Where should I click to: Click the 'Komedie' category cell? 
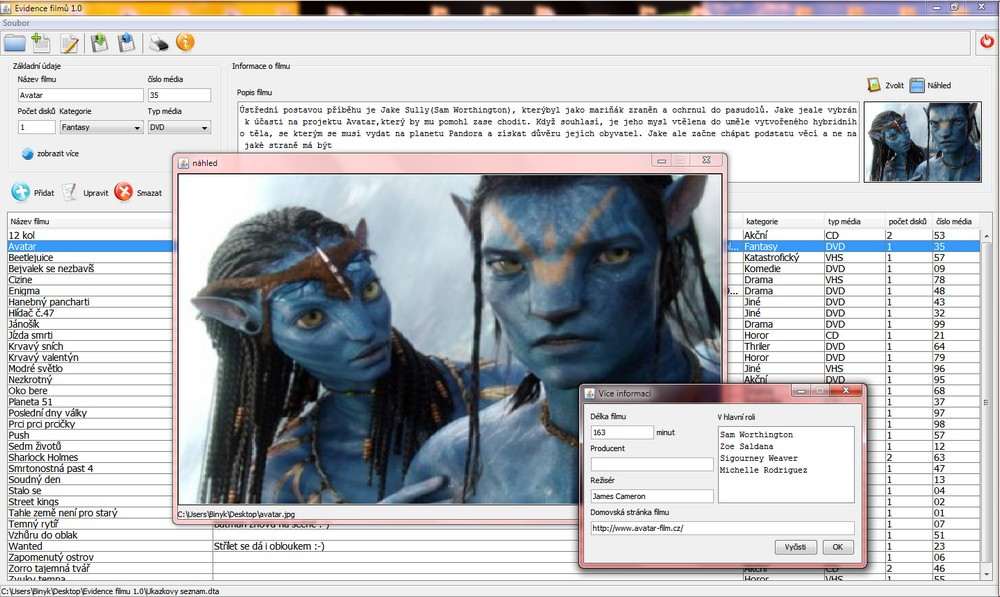(783, 269)
